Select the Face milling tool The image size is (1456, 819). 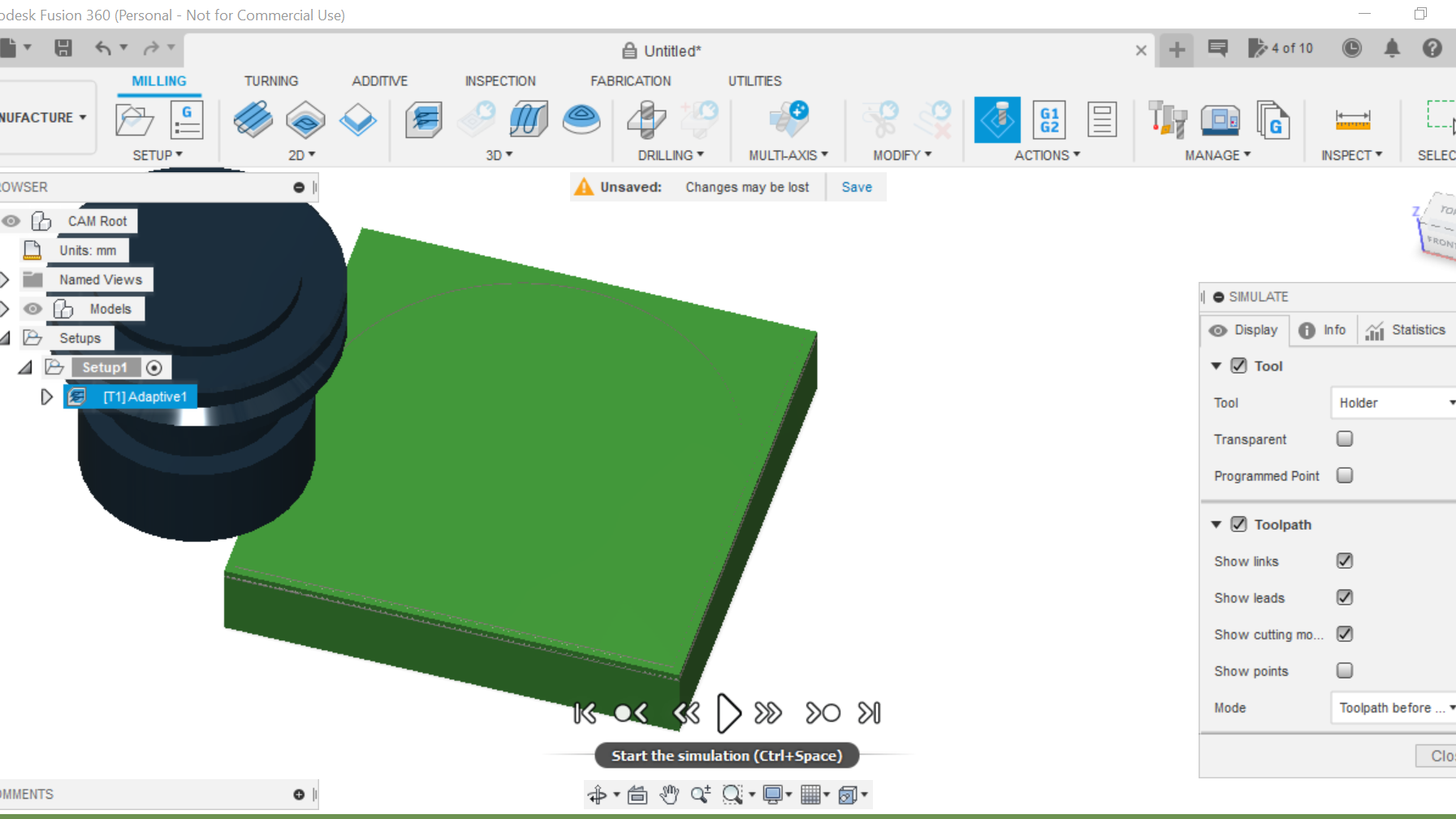pyautogui.click(x=357, y=119)
